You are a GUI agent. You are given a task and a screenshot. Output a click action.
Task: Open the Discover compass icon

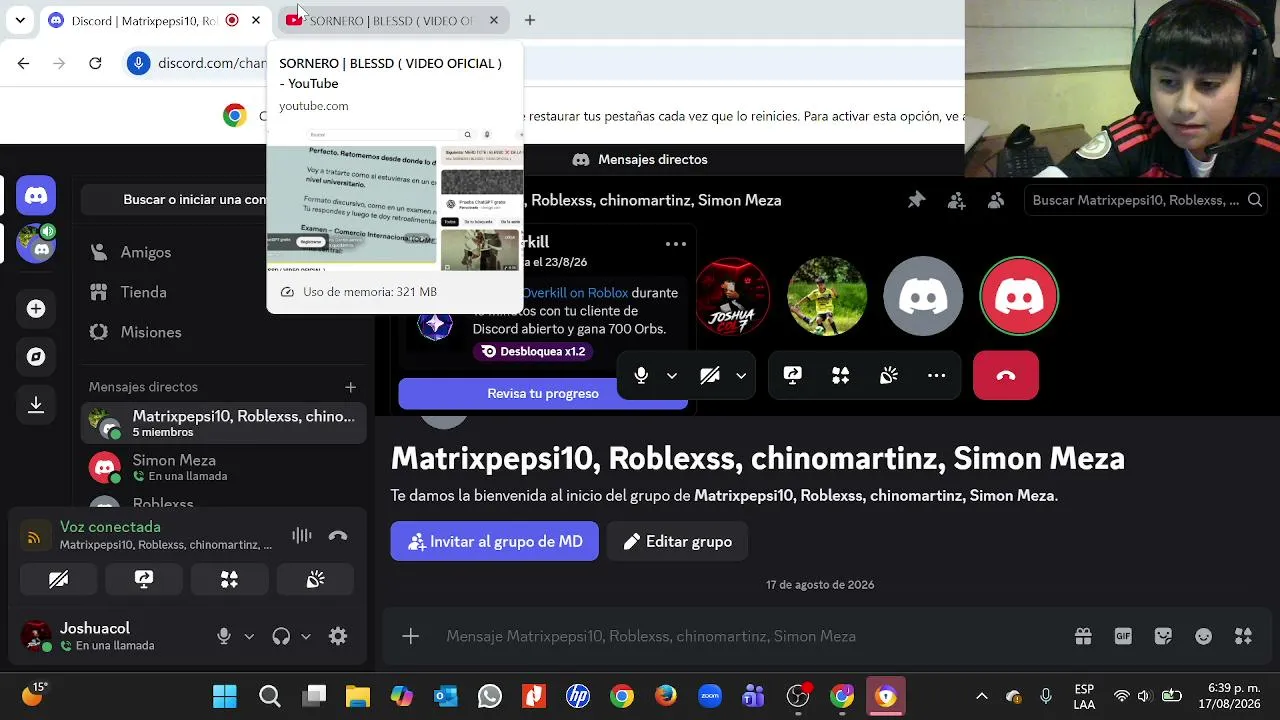pyautogui.click(x=36, y=357)
